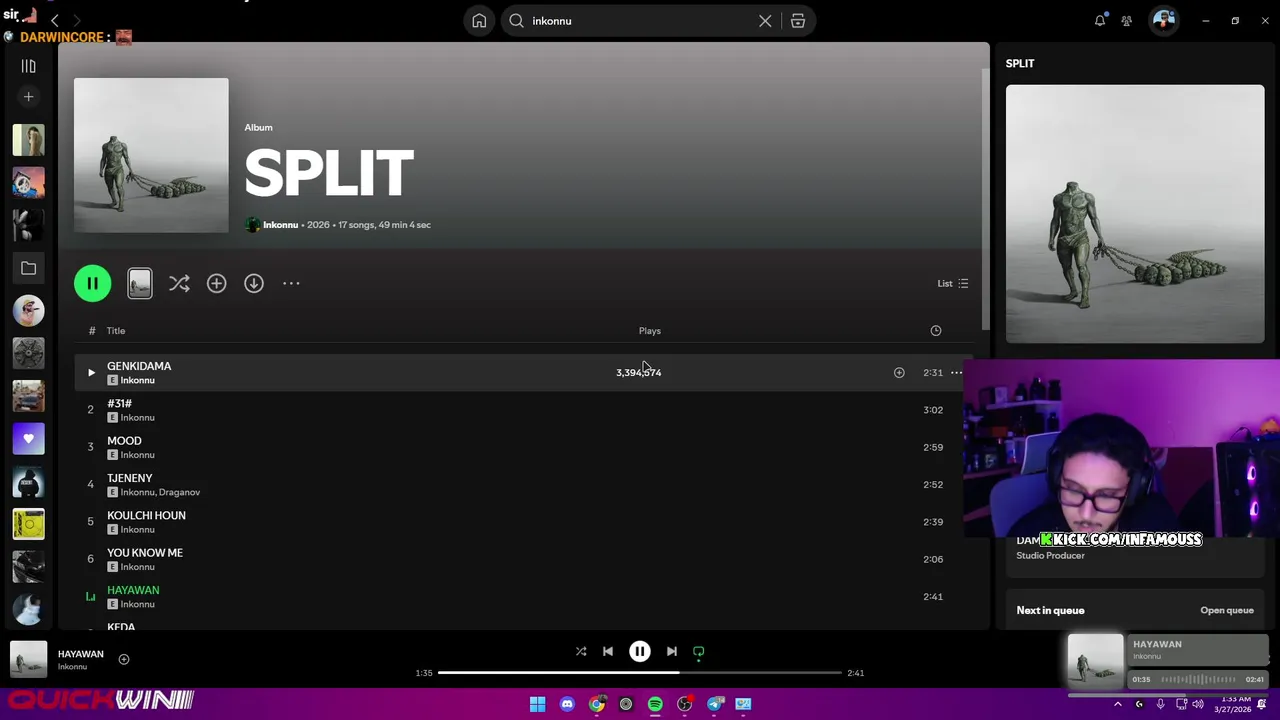Add GENKIDAMA to Liked Songs
This screenshot has width=1280, height=720.
coord(899,372)
